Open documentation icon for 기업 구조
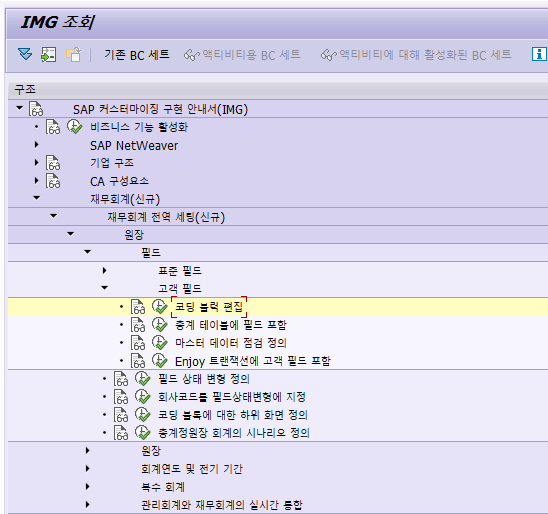 click(53, 163)
